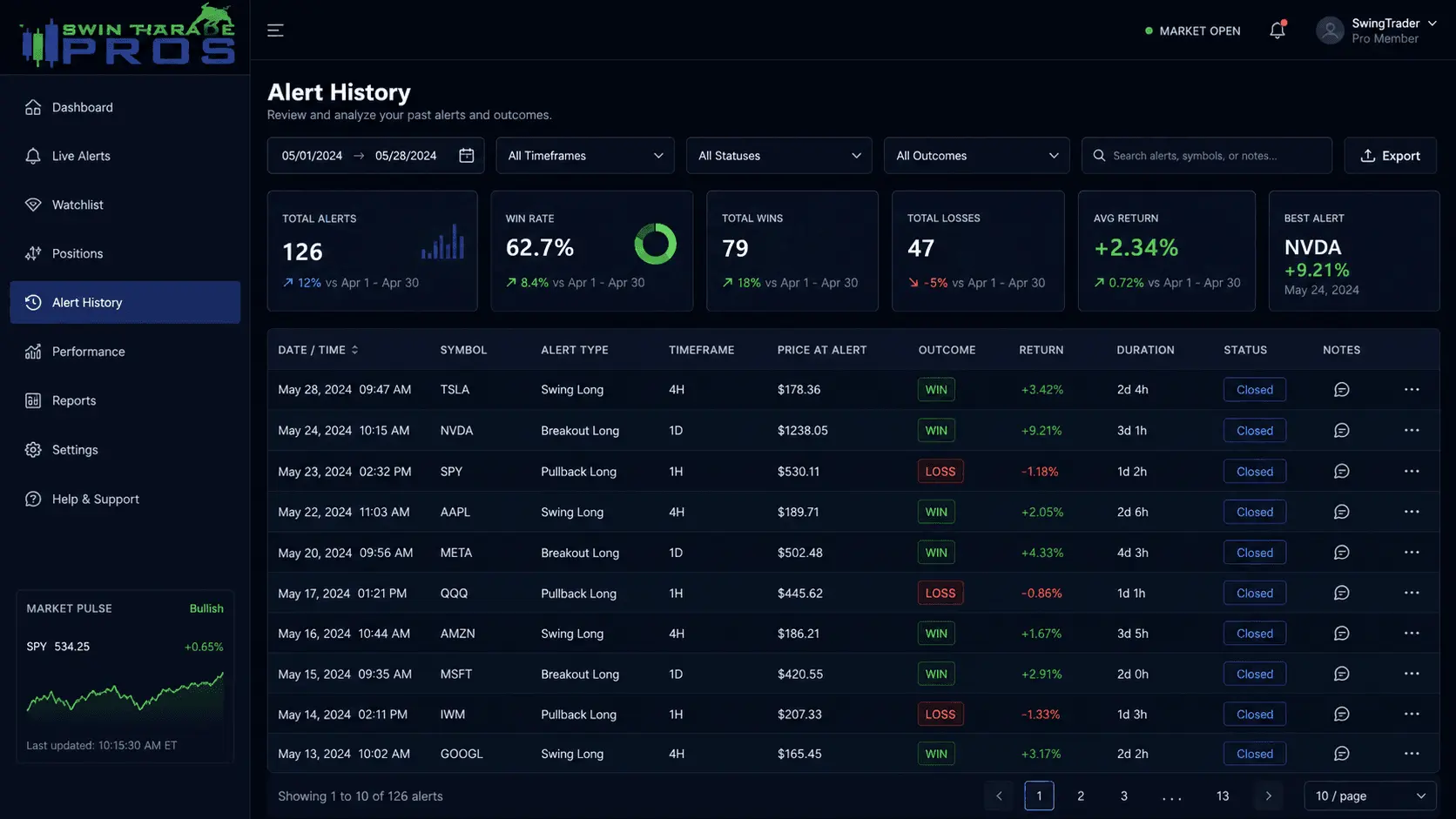Click the Win Rate donut chart
Viewport: 1456px width, 819px height.
click(655, 245)
